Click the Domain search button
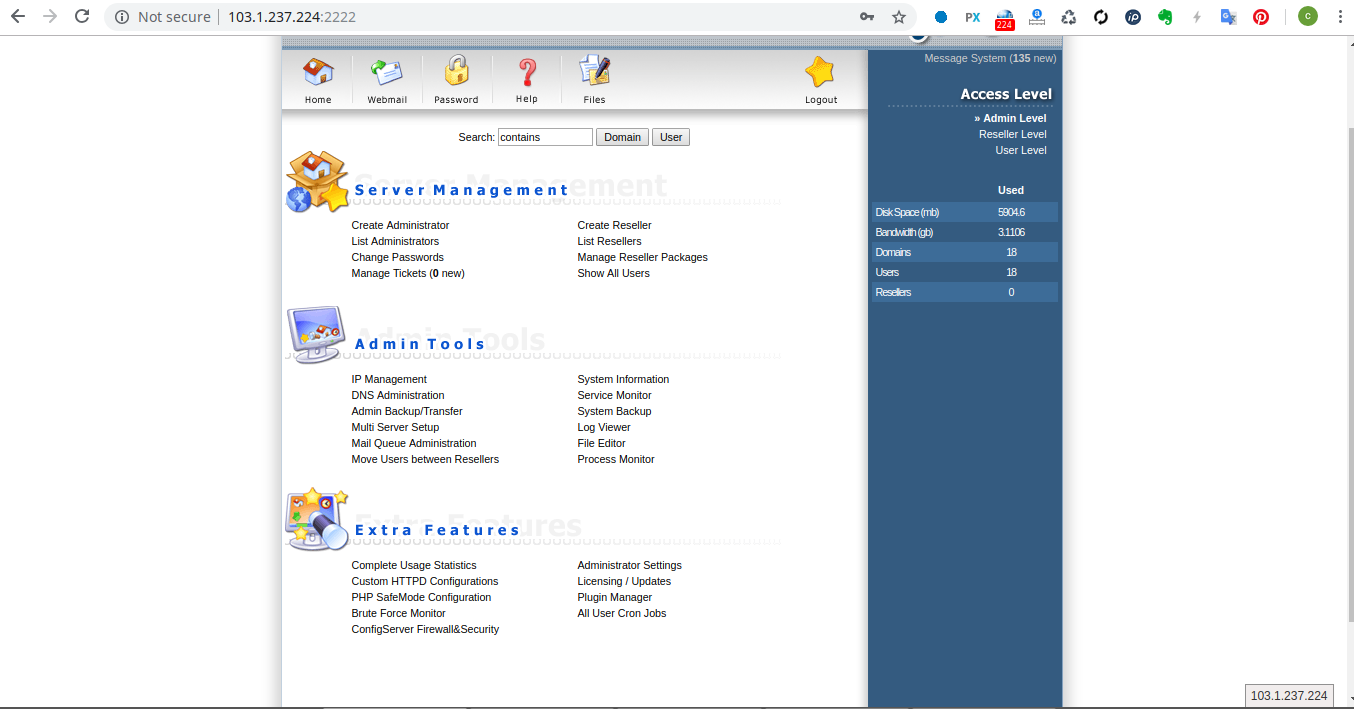Screen dimensions: 1354x709 click(622, 138)
